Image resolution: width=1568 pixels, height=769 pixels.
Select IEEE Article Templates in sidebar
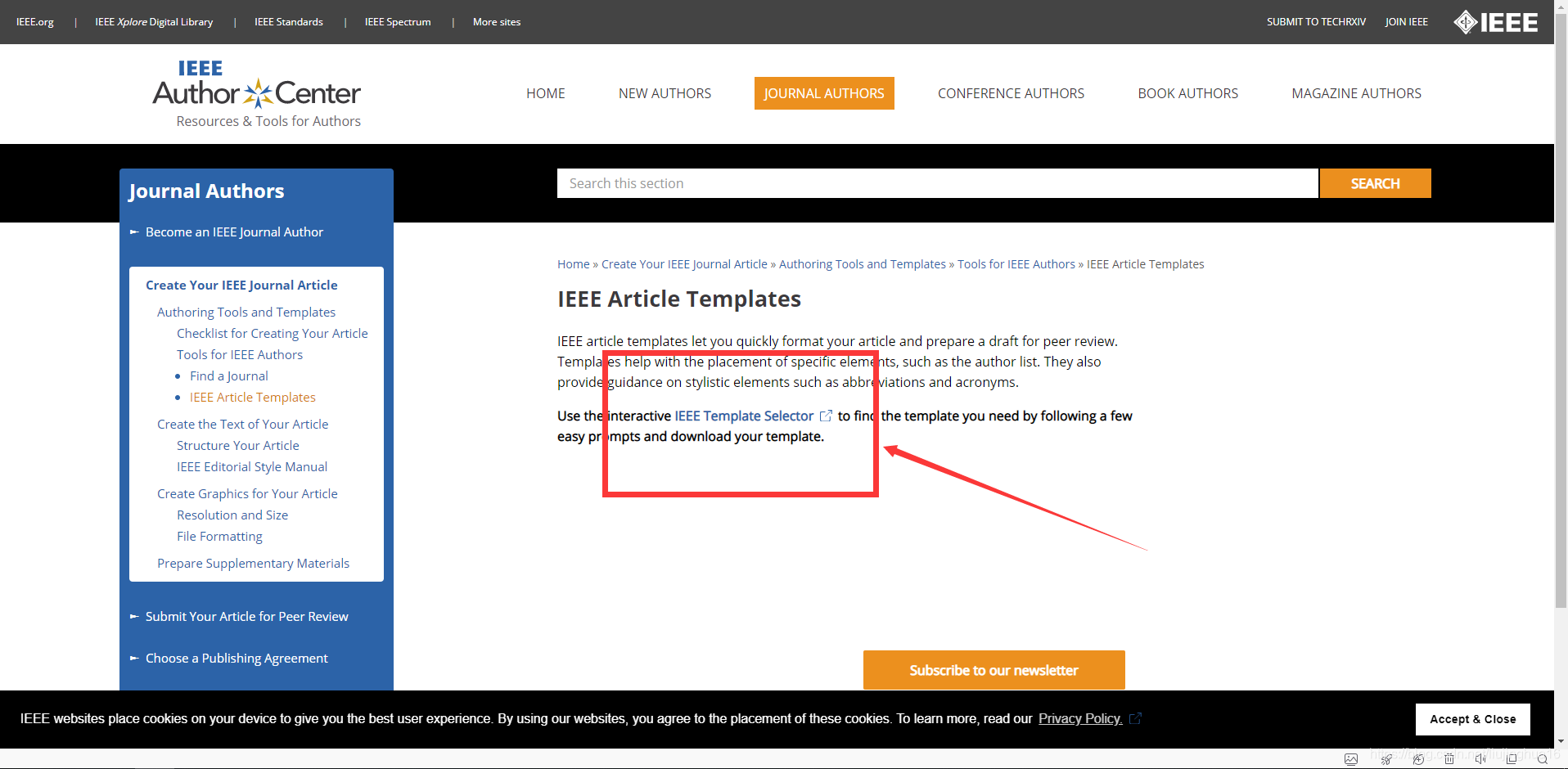(x=253, y=398)
